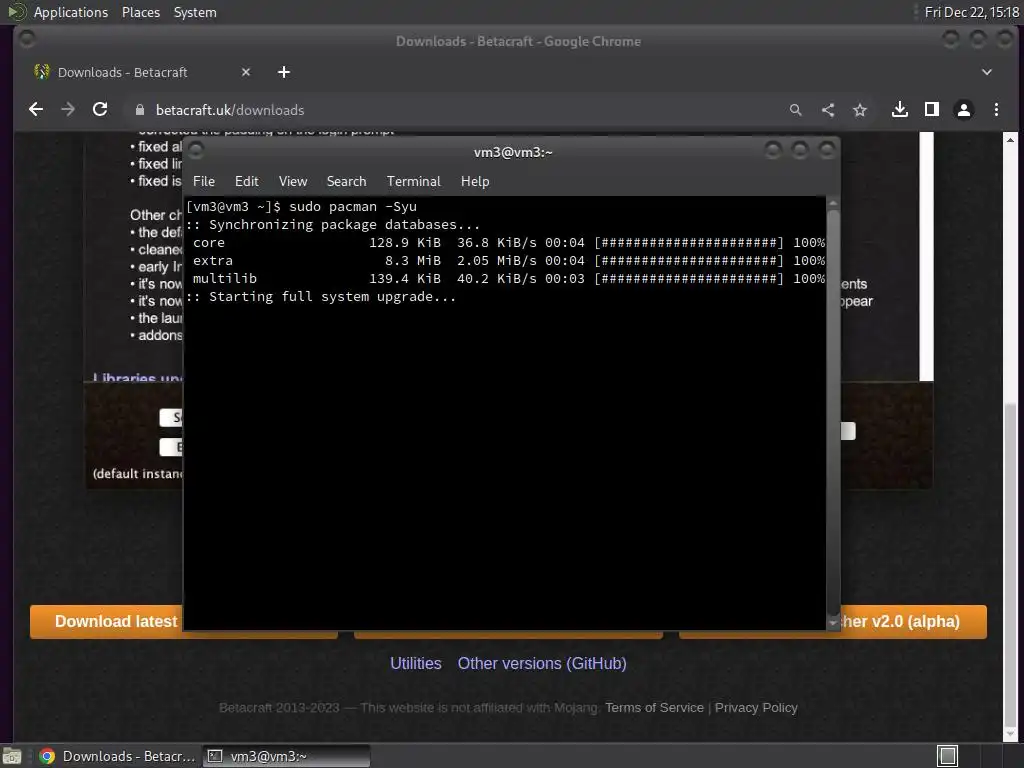1024x768 pixels.
Task: Click the v2.0 (alpha) launcher button
Action: point(913,621)
